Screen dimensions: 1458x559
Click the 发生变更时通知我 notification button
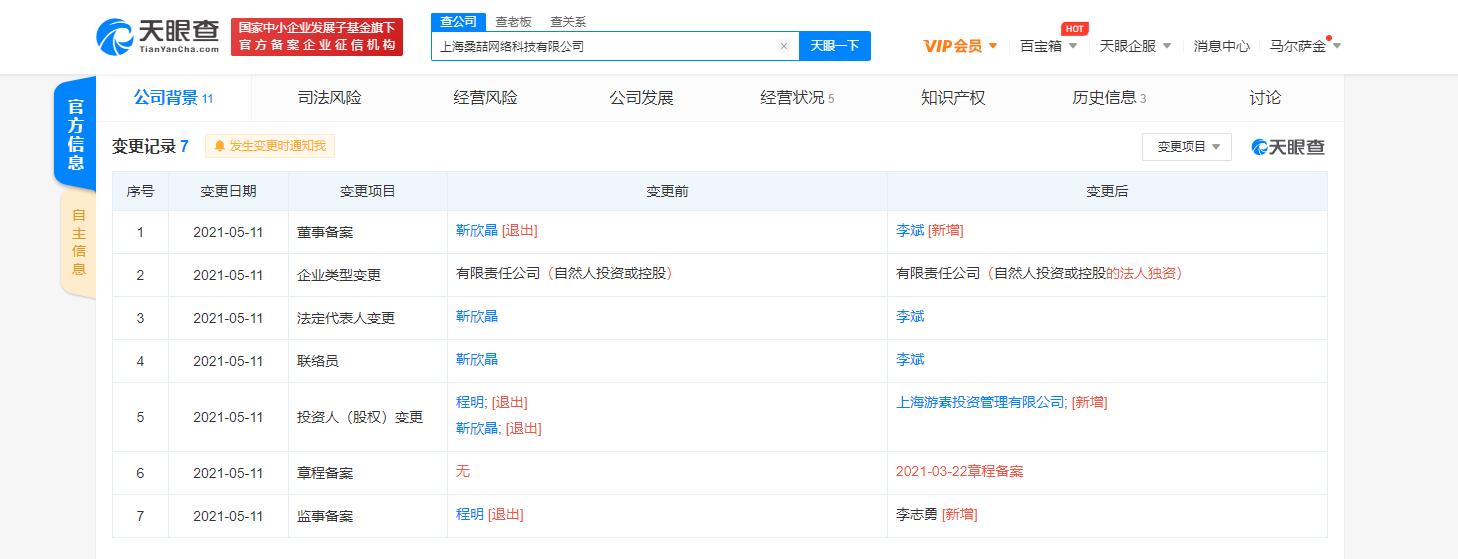270,146
